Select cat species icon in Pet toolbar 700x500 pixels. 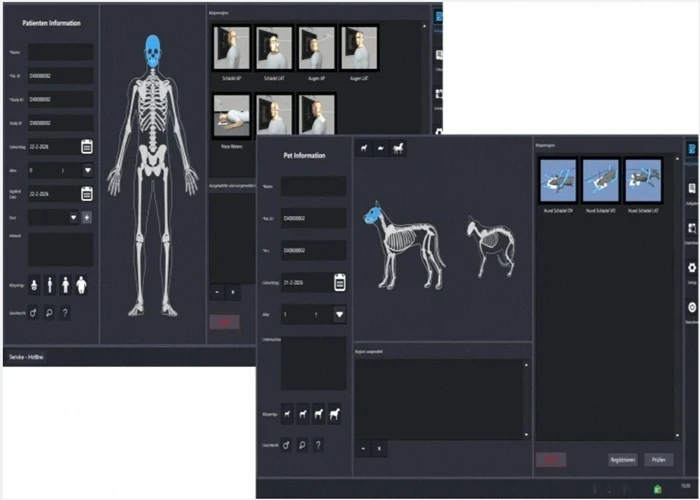(x=380, y=148)
